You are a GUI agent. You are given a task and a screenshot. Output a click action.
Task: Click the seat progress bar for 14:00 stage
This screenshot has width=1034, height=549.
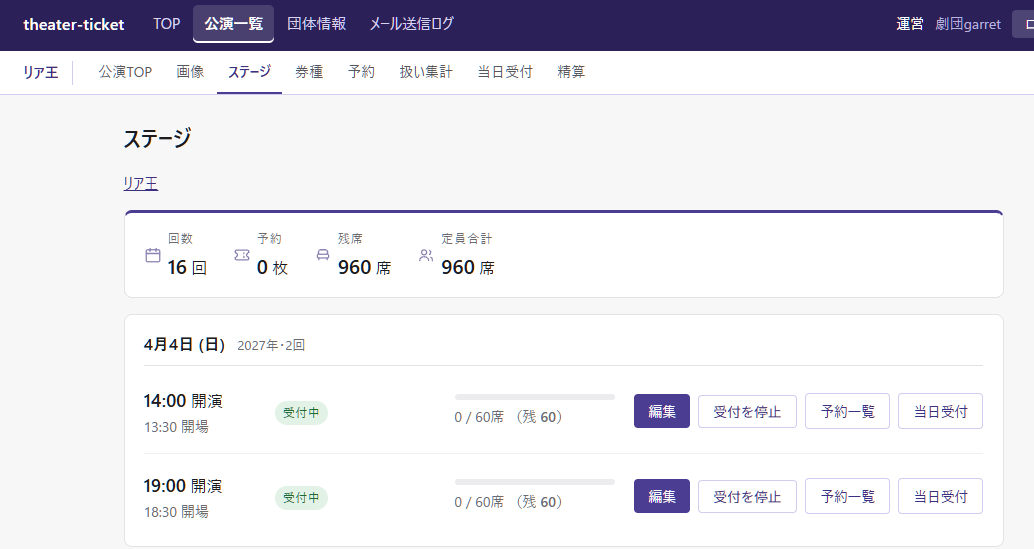[535, 397]
